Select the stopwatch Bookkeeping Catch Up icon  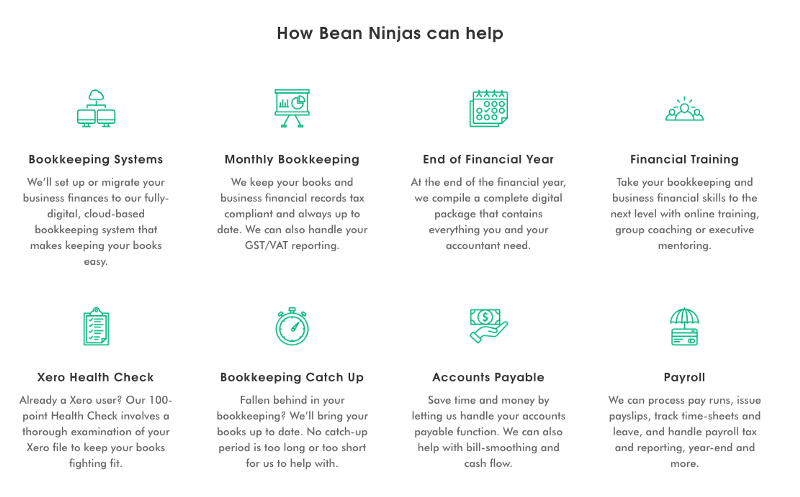(292, 326)
